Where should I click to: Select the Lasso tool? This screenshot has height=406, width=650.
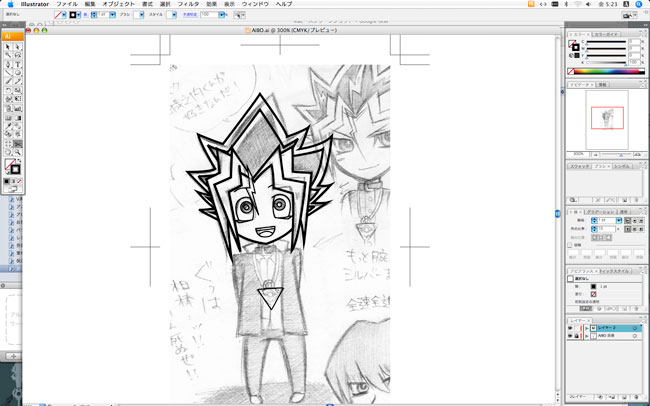[x=18, y=55]
